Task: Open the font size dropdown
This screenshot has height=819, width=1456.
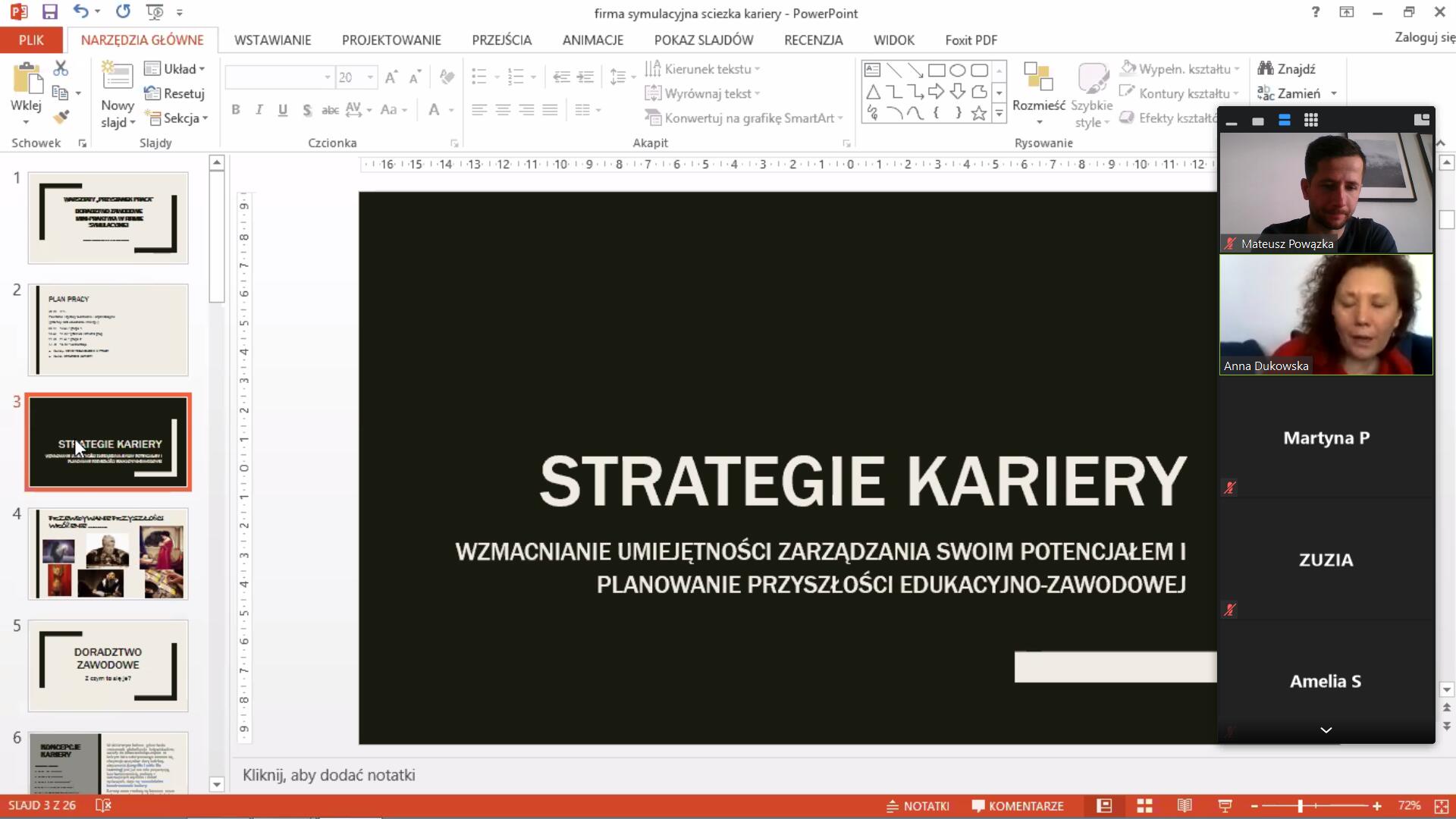Action: point(370,77)
